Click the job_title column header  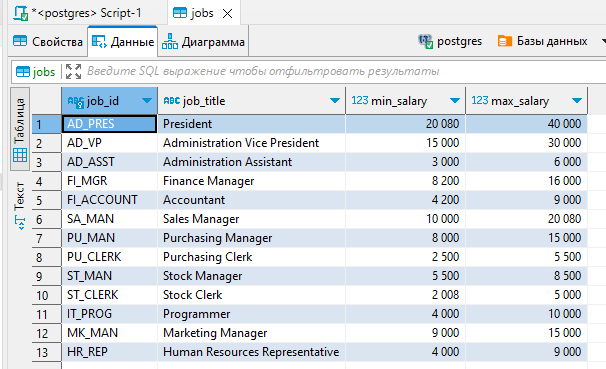251,101
